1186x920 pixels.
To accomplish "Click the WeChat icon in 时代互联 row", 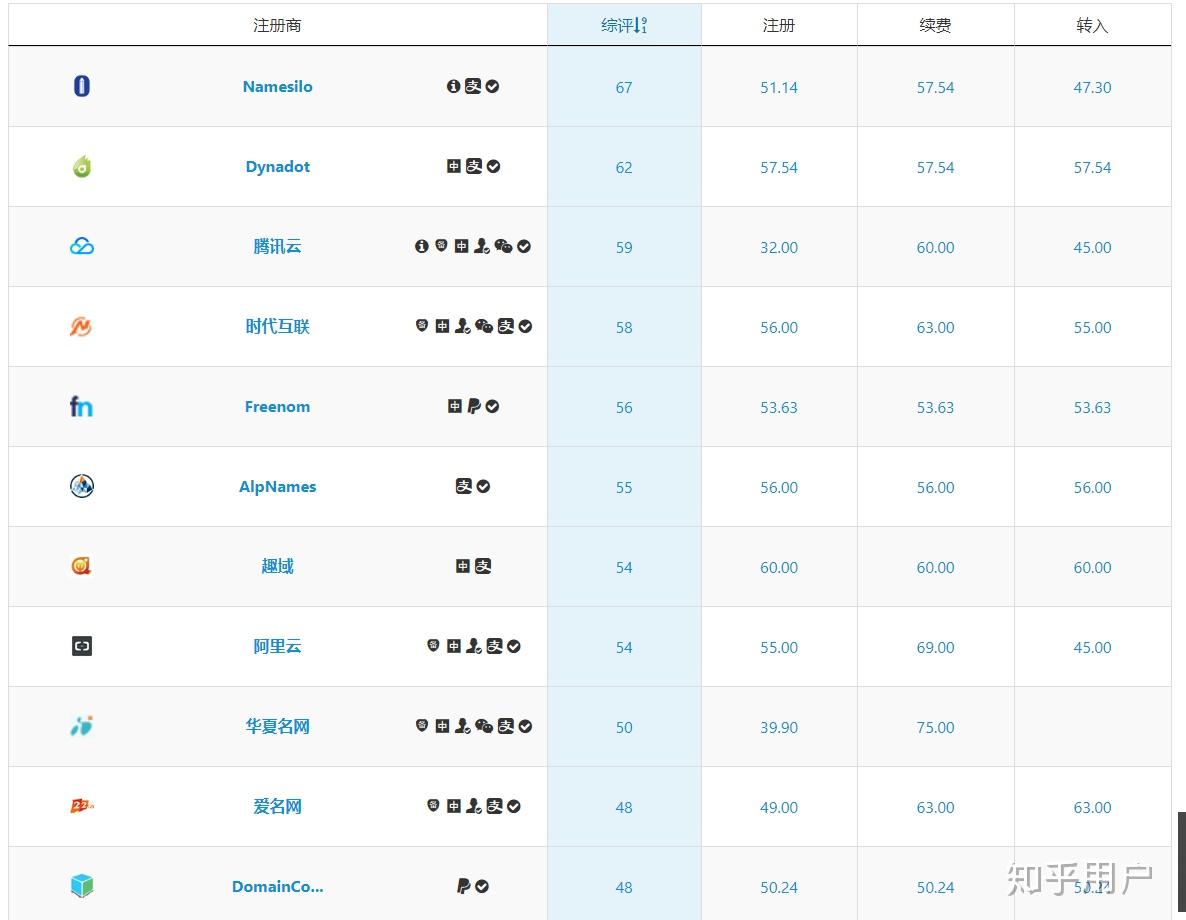I will (484, 326).
